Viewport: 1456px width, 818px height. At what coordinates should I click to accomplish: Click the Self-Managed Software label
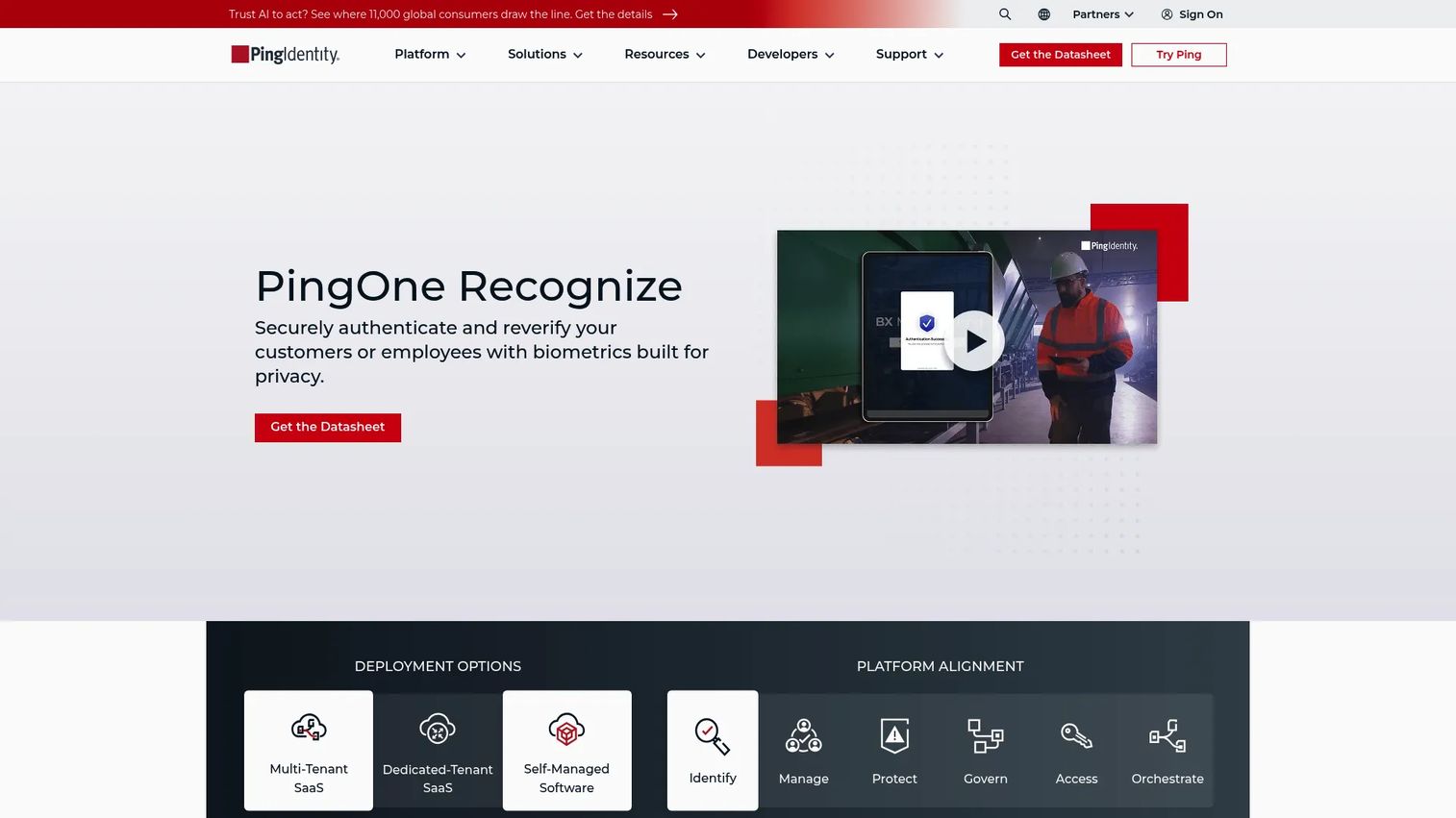pyautogui.click(x=566, y=779)
